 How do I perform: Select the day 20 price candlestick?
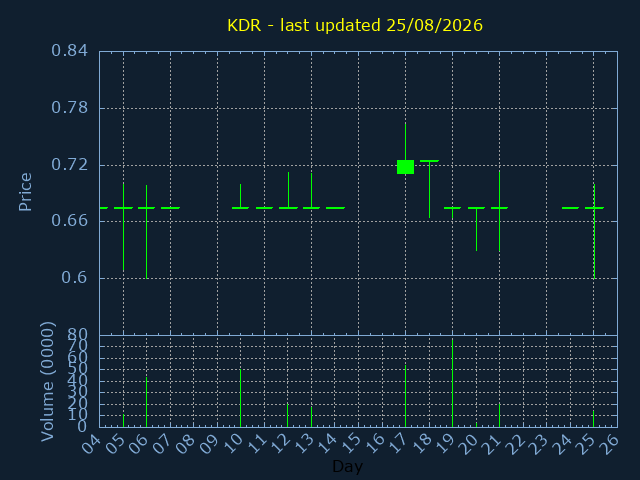[x=476, y=229]
